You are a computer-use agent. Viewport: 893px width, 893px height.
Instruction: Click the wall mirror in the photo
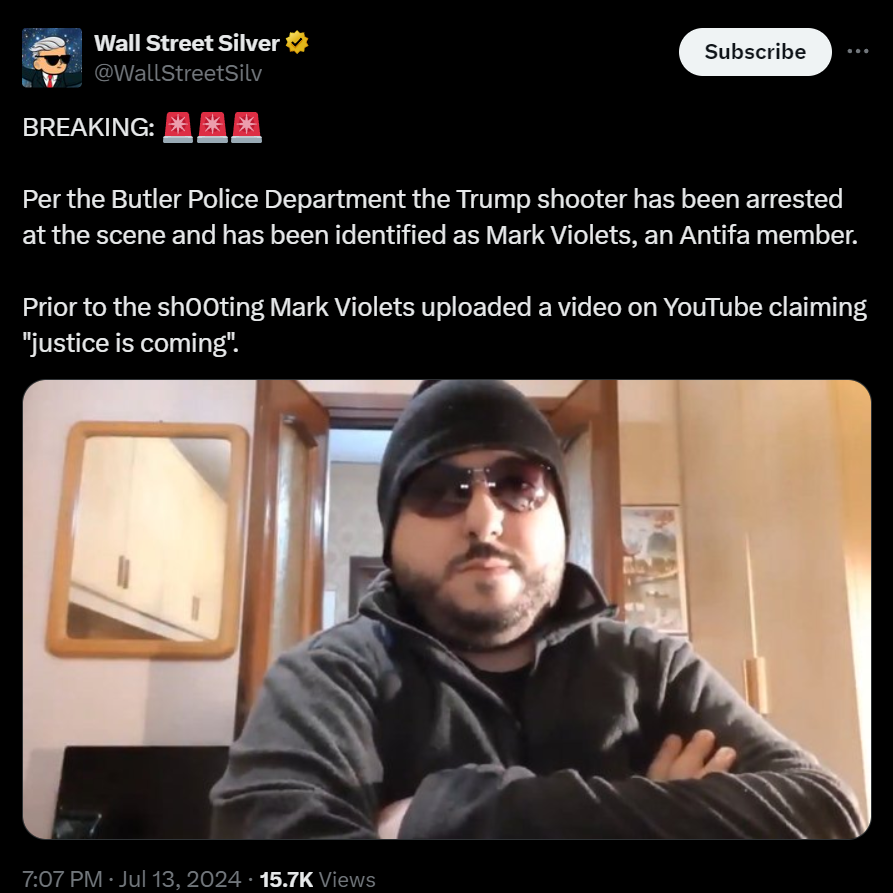click(x=148, y=539)
